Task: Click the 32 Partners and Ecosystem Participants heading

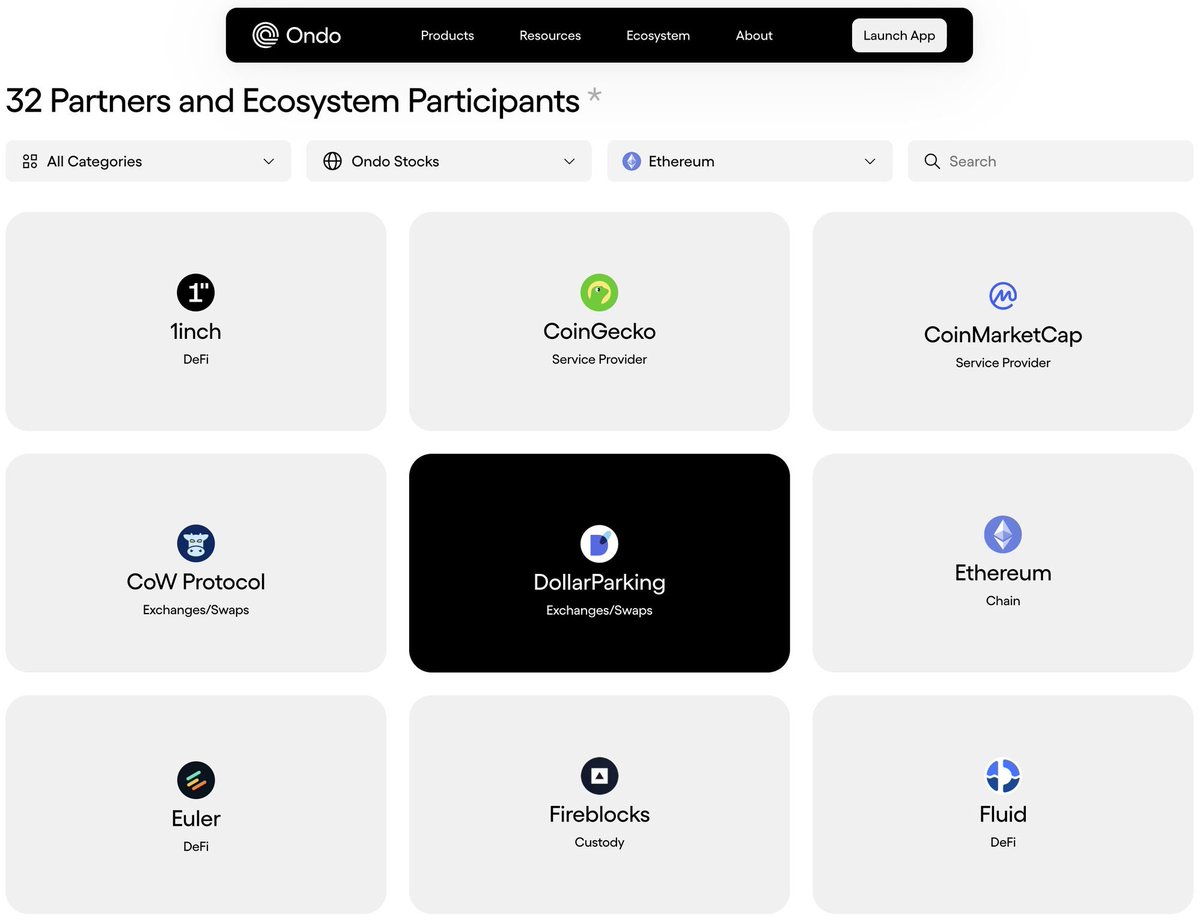Action: point(292,101)
